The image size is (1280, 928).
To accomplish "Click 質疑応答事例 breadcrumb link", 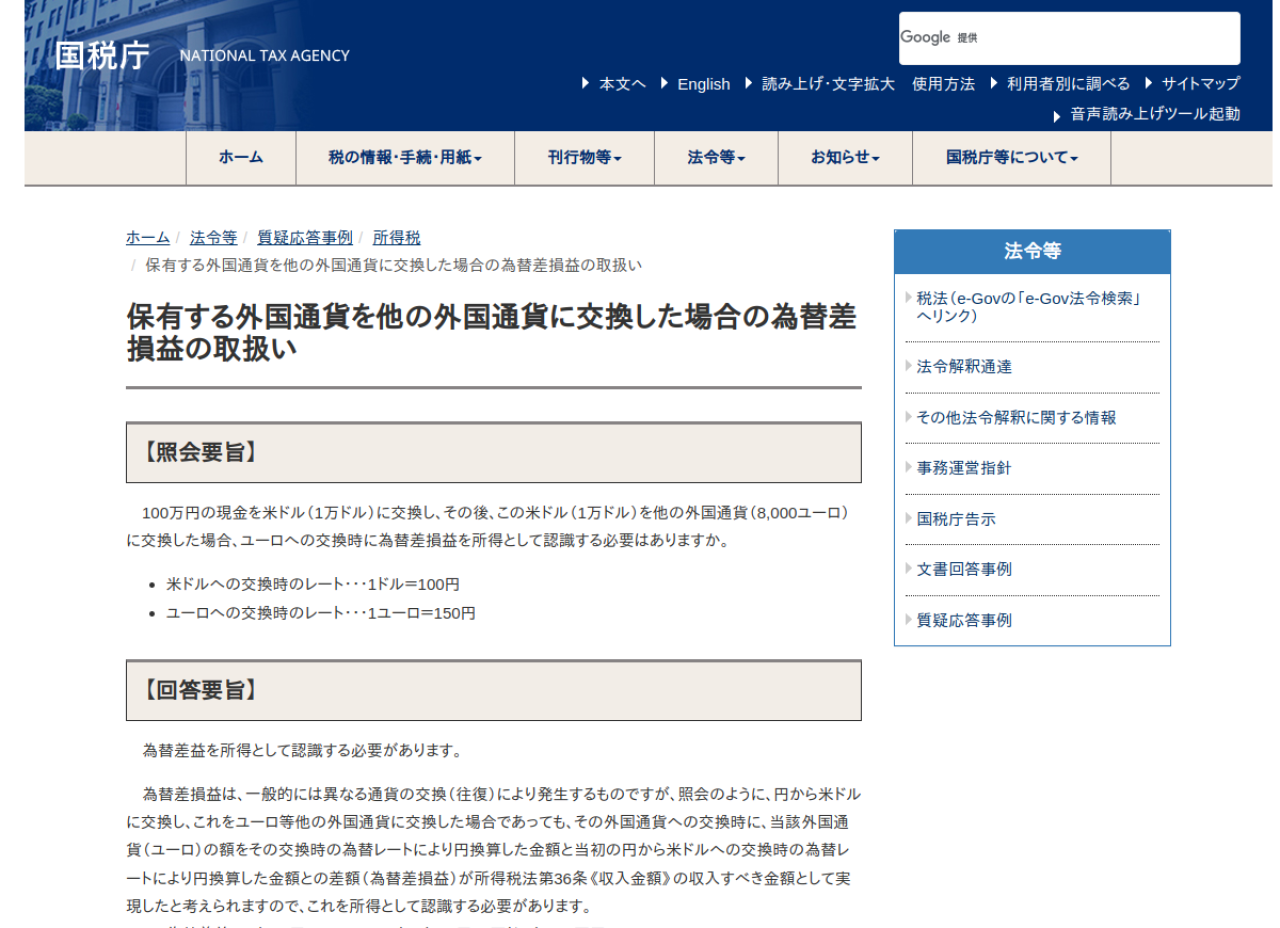I will pos(305,238).
